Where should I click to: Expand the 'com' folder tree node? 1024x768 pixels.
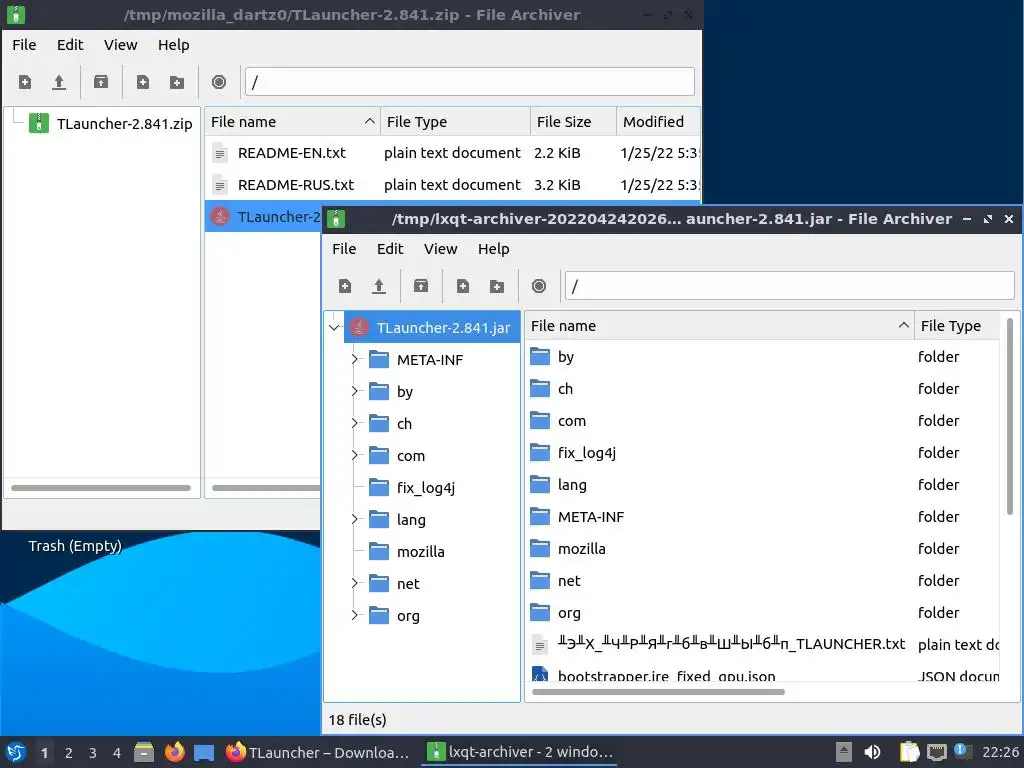click(x=355, y=455)
